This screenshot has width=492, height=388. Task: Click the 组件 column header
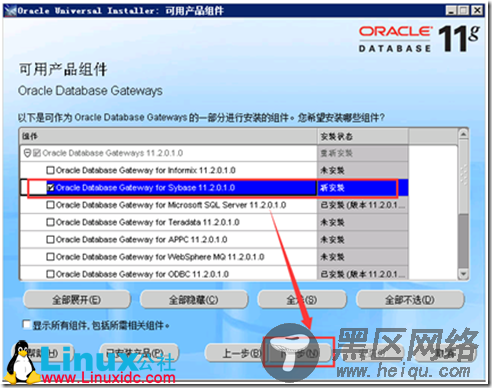point(168,136)
